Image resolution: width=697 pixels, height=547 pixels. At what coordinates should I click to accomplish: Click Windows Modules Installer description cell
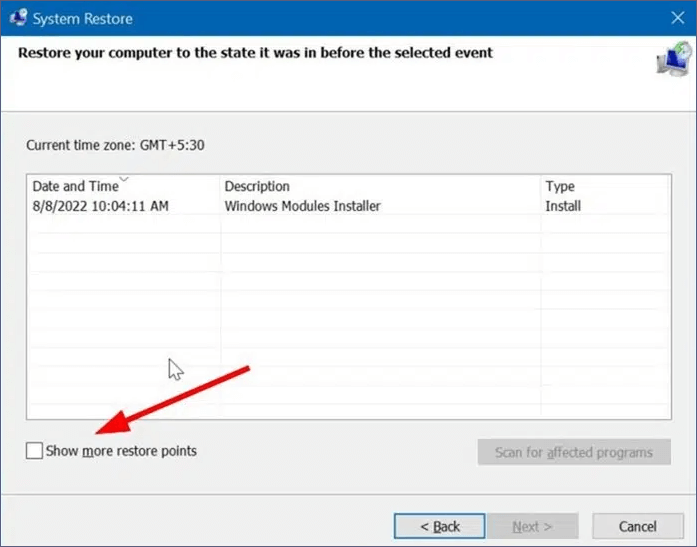pyautogui.click(x=302, y=206)
